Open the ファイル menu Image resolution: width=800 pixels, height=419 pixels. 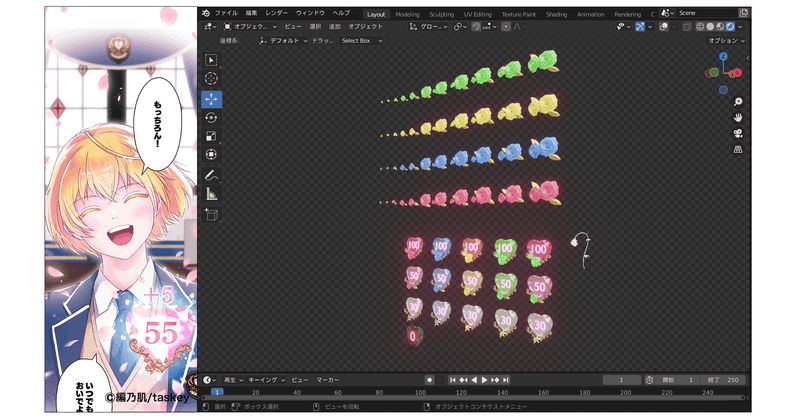click(x=226, y=13)
